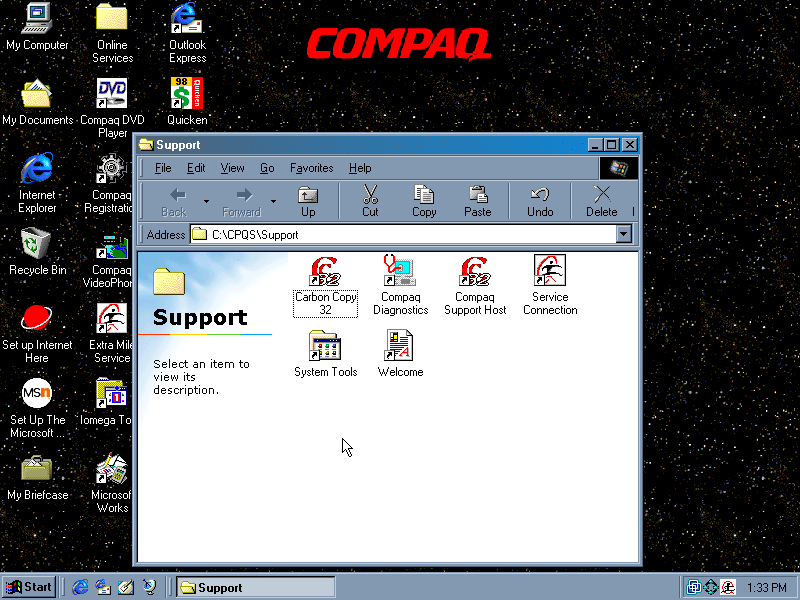The image size is (800, 600).
Task: Minimize the Support window
Action: click(595, 145)
